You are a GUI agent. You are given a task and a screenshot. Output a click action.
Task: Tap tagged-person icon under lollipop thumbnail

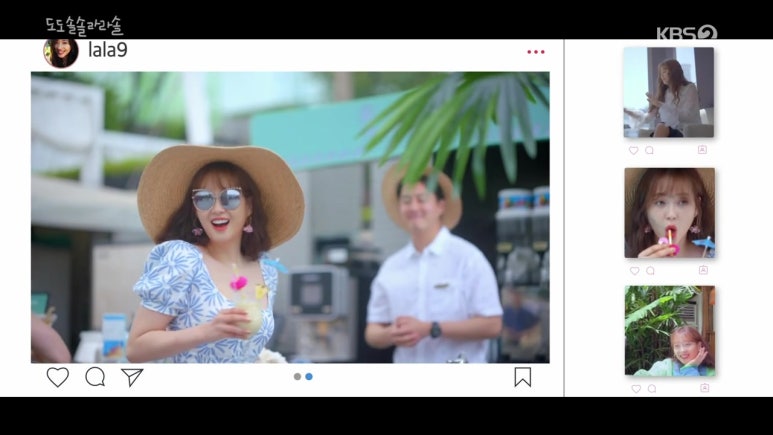(703, 270)
